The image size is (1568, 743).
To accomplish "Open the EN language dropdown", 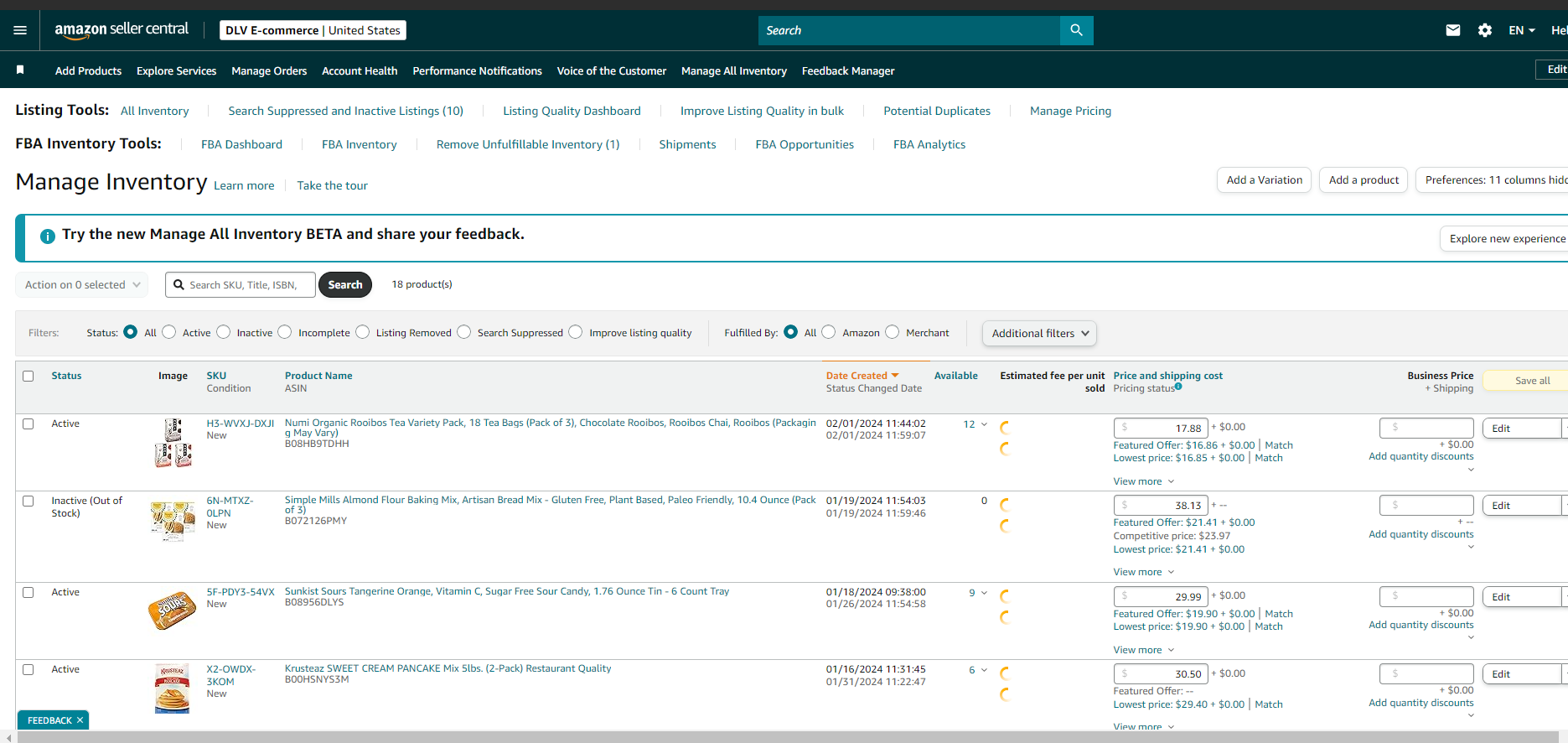I will 1522,30.
